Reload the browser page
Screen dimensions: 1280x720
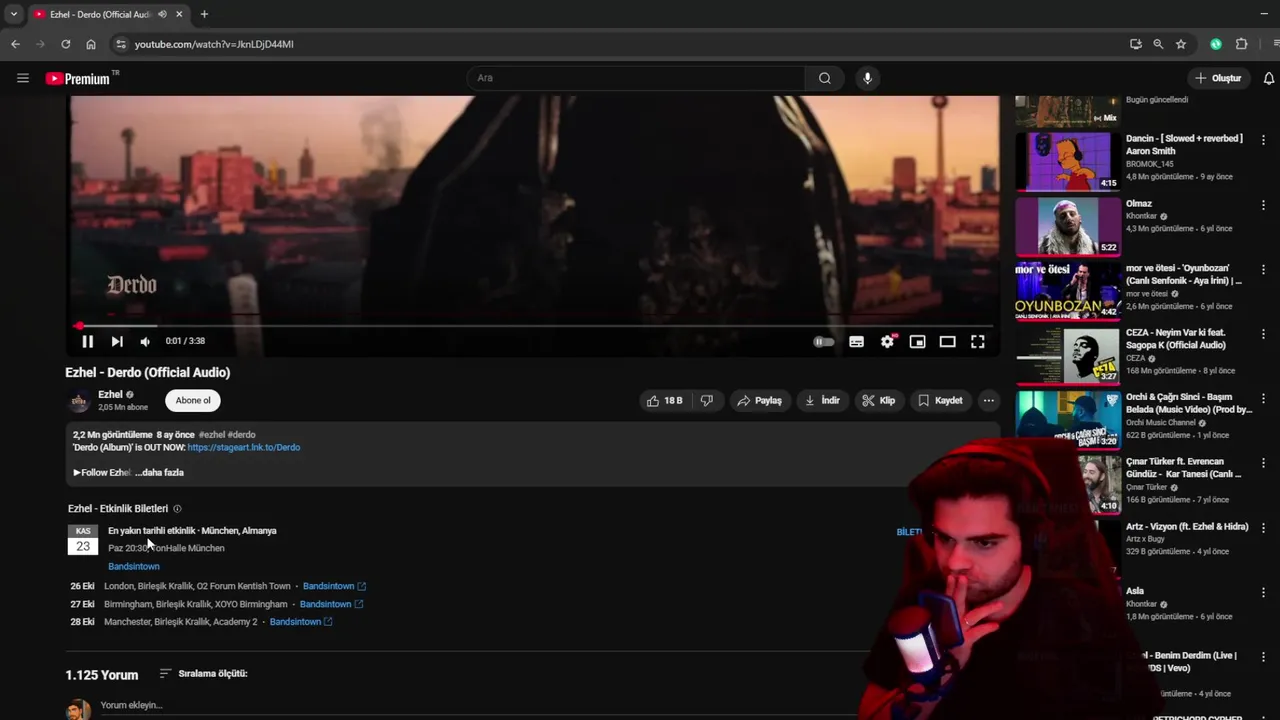pyautogui.click(x=66, y=44)
